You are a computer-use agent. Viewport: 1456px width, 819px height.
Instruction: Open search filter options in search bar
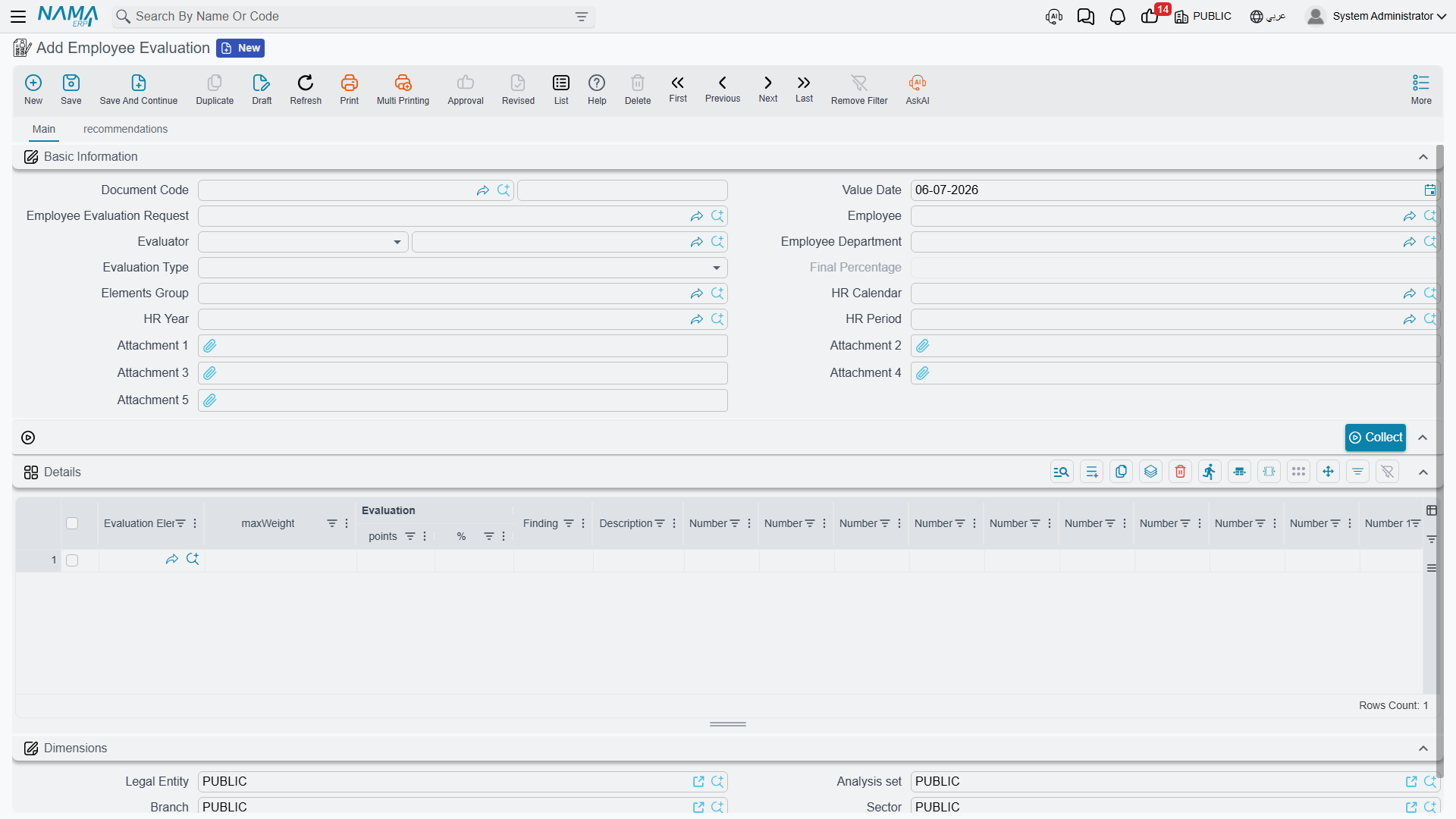[582, 17]
